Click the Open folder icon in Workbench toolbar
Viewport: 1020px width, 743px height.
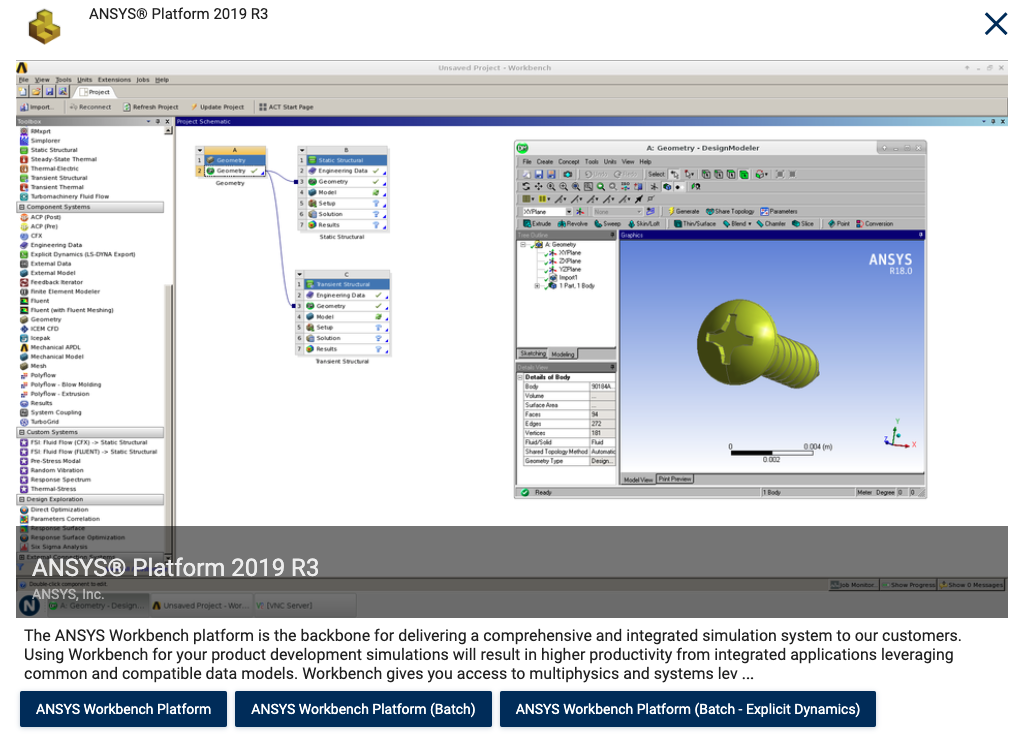tap(36, 92)
